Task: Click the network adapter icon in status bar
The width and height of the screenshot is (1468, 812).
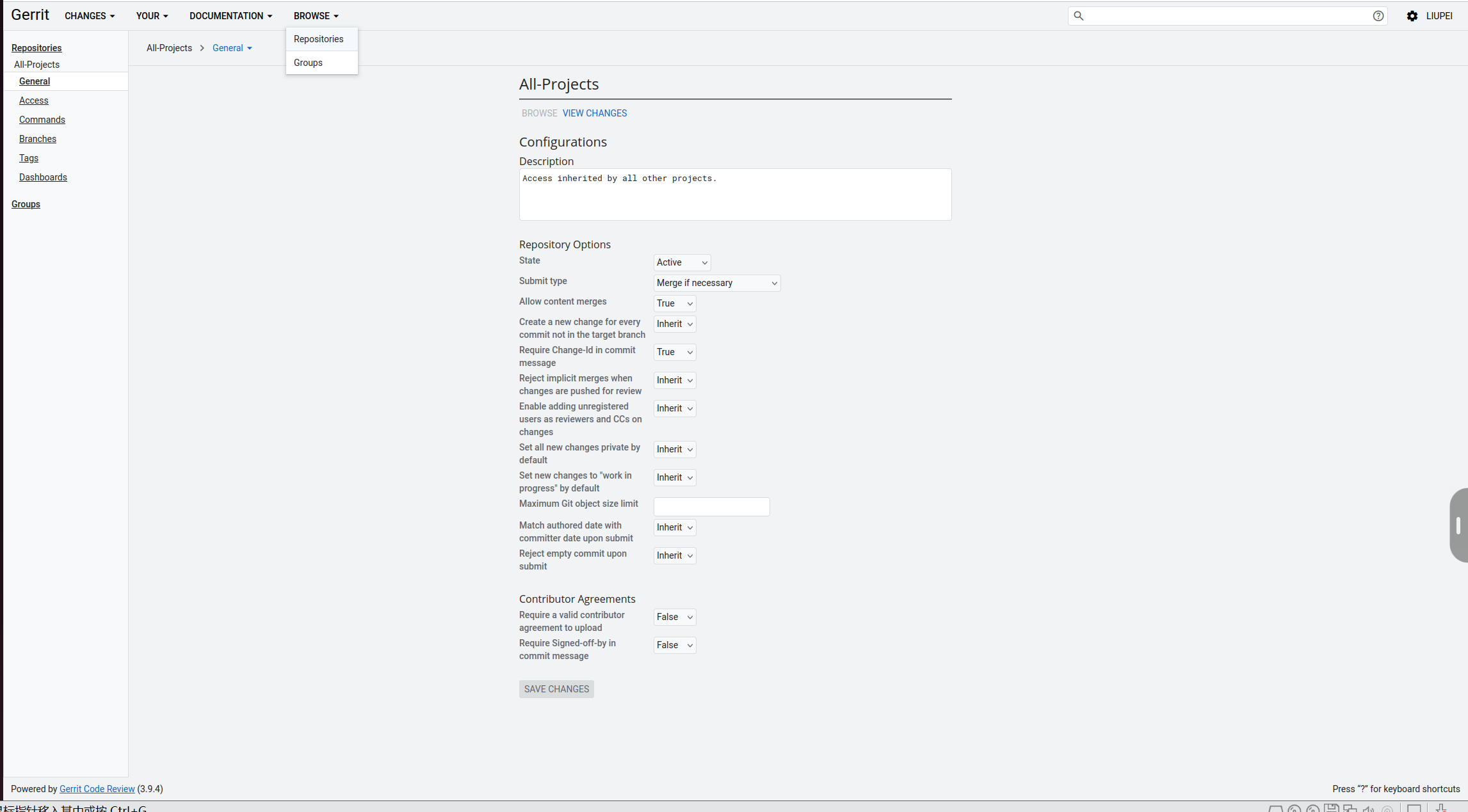Action: [1350, 809]
